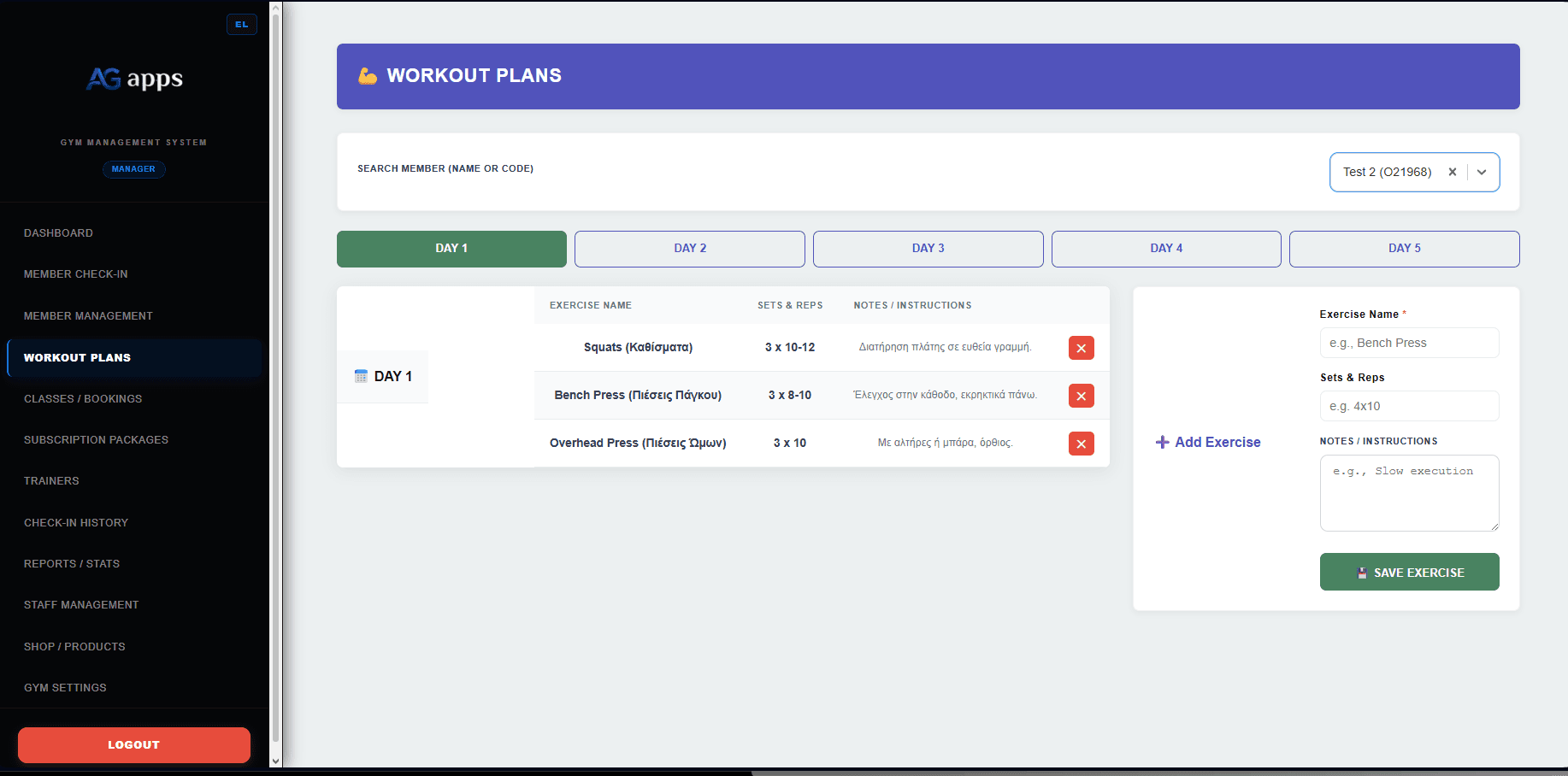The width and height of the screenshot is (1568, 776).
Task: Expand the member search dropdown arrow
Action: pyautogui.click(x=1482, y=172)
